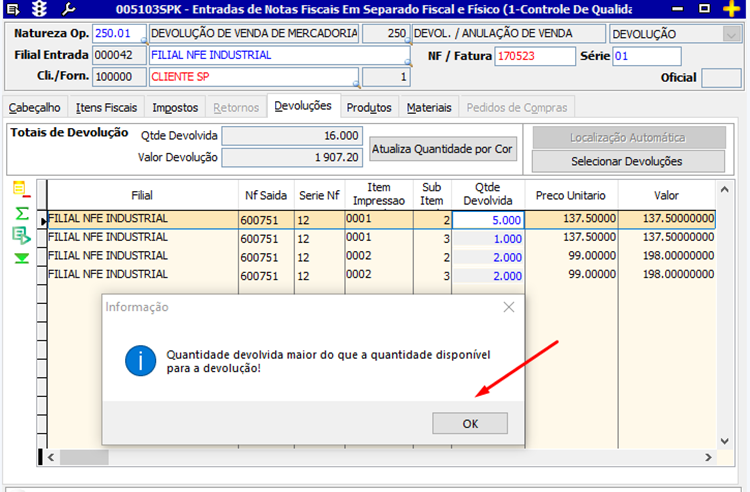Image resolution: width=750 pixels, height=492 pixels.
Task: Click the Filial Entrada code field 000042
Action: 119,55
